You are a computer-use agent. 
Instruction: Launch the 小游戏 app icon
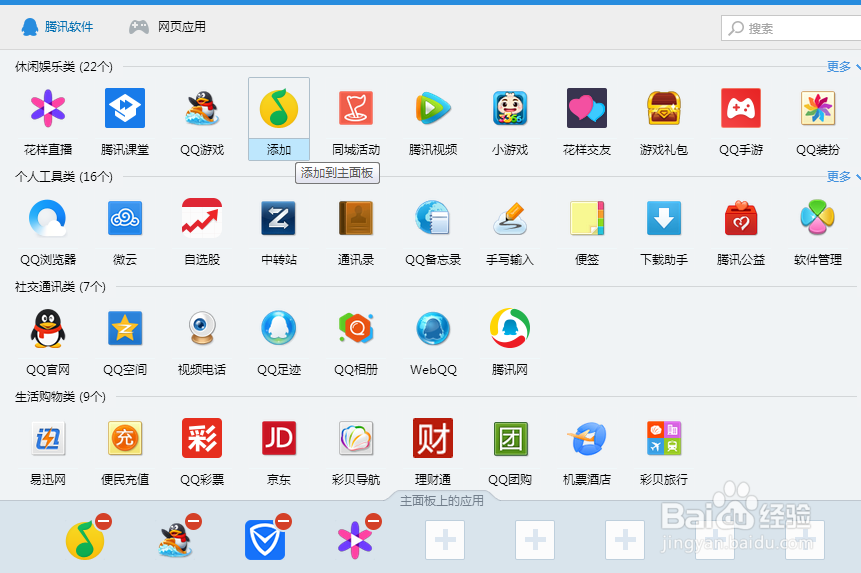[510, 108]
